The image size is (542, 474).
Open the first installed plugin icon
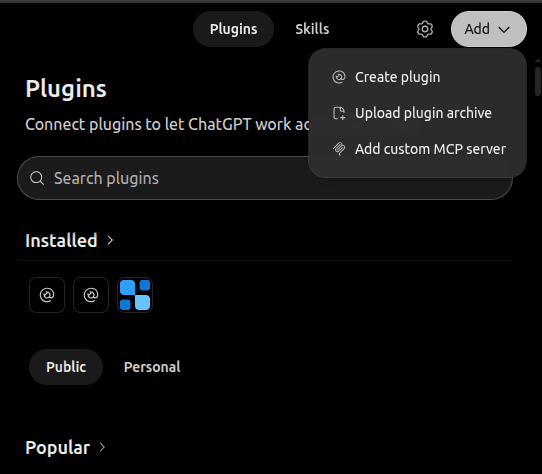point(47,295)
